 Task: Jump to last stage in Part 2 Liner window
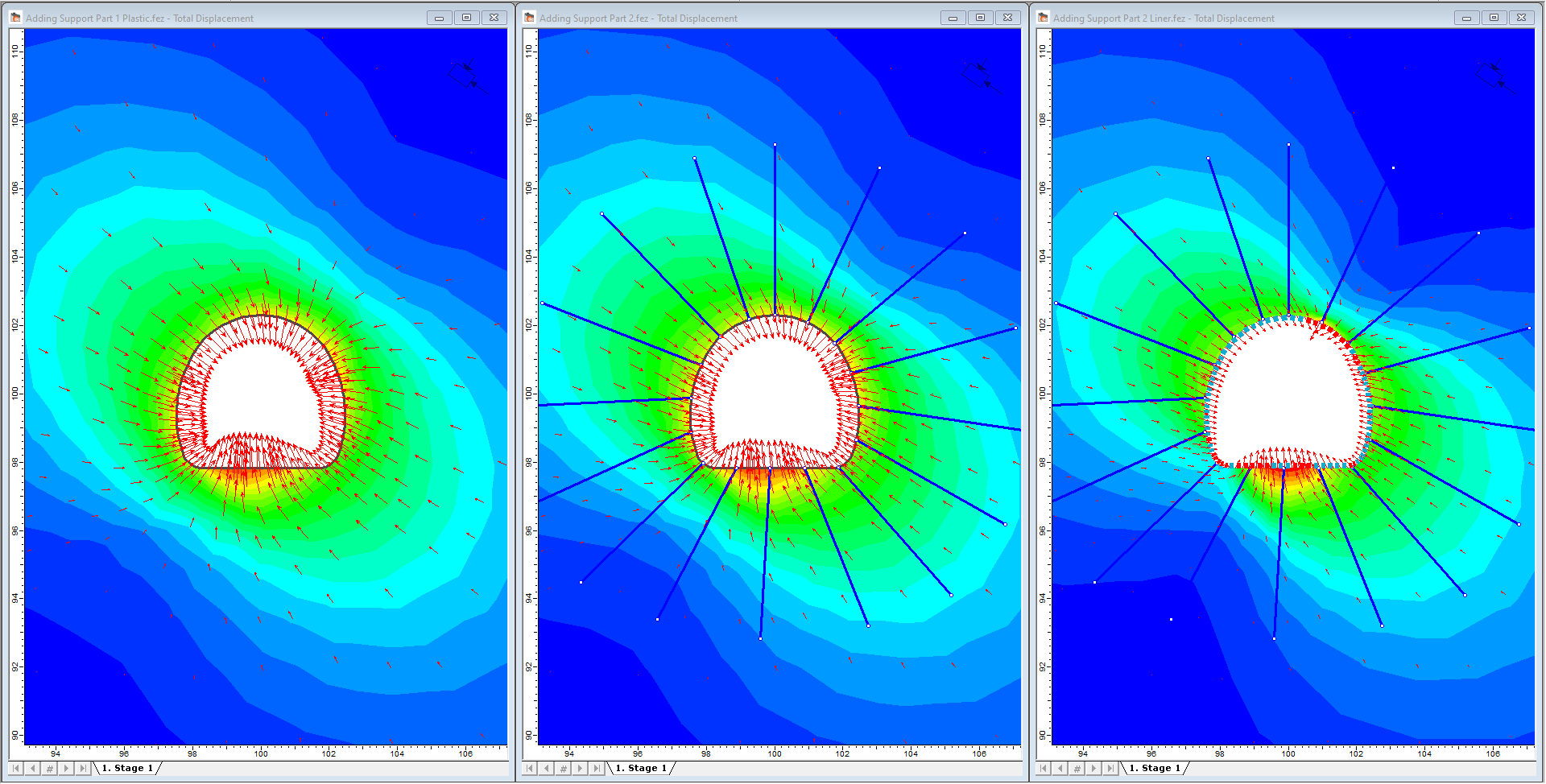[x=1110, y=769]
